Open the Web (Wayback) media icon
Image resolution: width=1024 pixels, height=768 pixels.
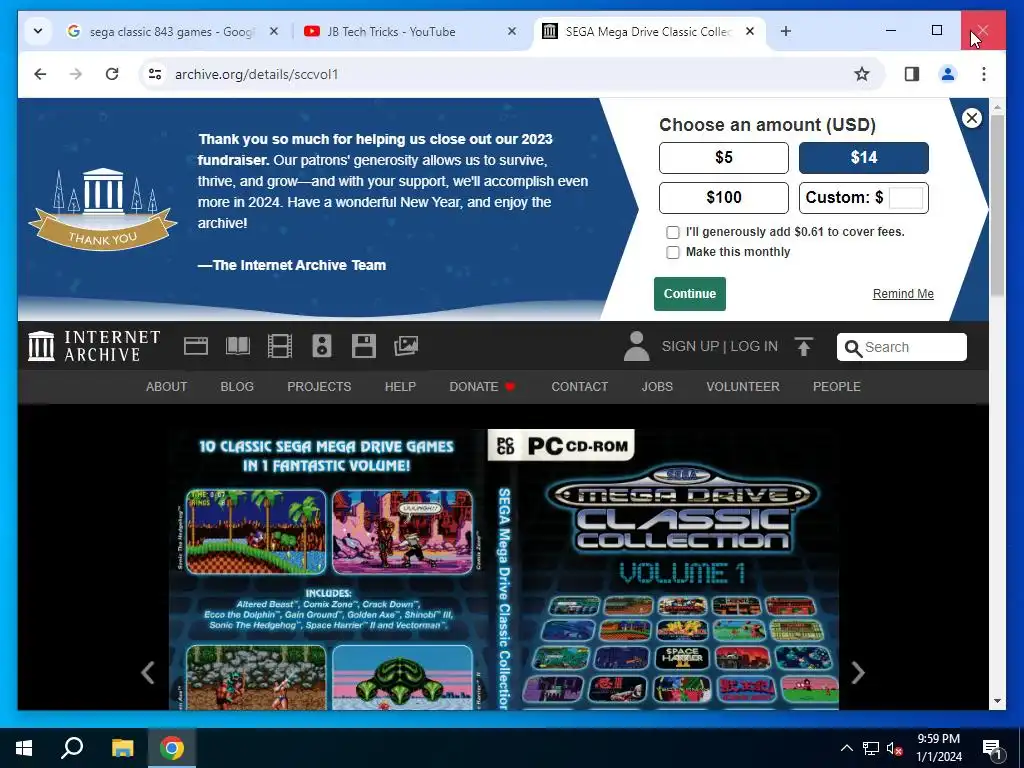pos(196,346)
